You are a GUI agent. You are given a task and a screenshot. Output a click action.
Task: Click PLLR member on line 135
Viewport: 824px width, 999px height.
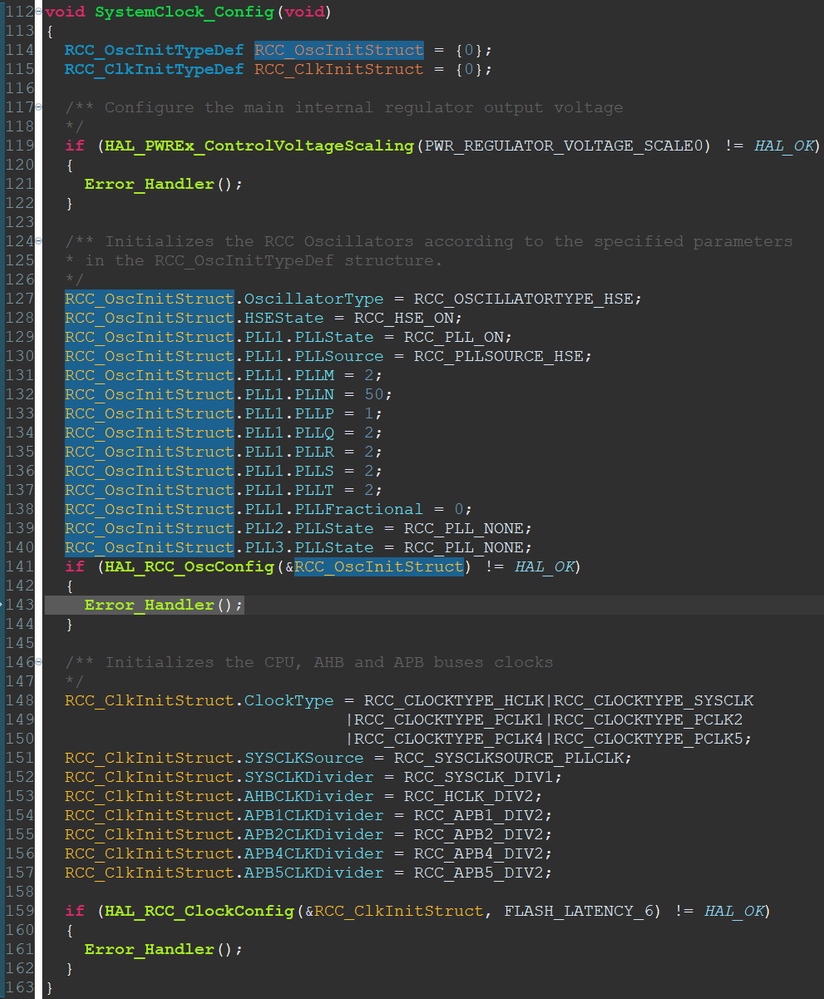(x=314, y=452)
